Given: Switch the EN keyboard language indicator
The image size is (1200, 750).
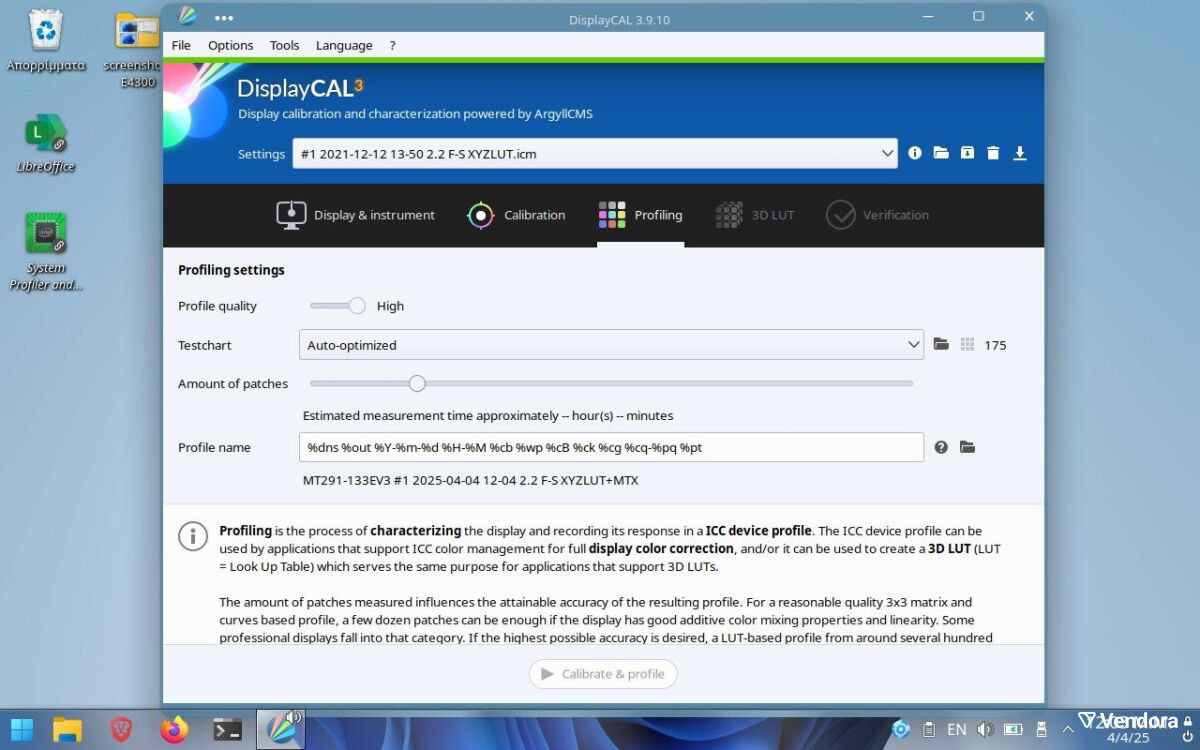Looking at the screenshot, I should (957, 730).
